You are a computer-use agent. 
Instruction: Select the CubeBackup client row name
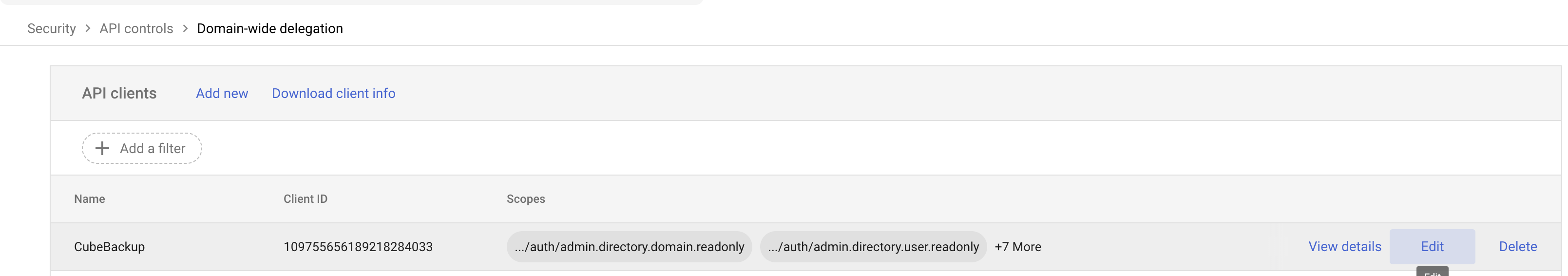pos(110,247)
